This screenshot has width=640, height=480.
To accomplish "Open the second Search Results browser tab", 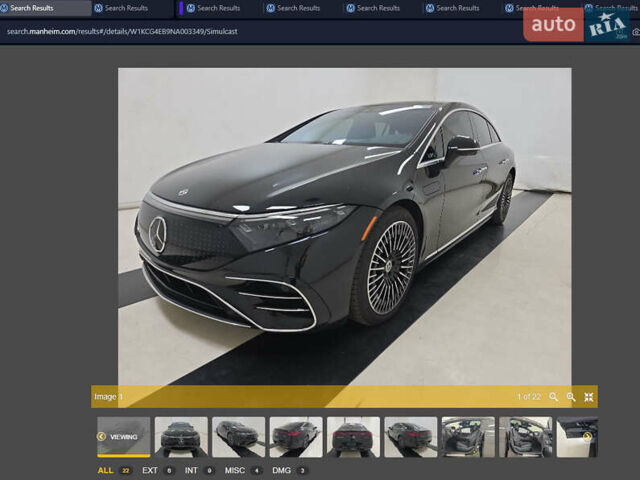I will pyautogui.click(x=127, y=8).
